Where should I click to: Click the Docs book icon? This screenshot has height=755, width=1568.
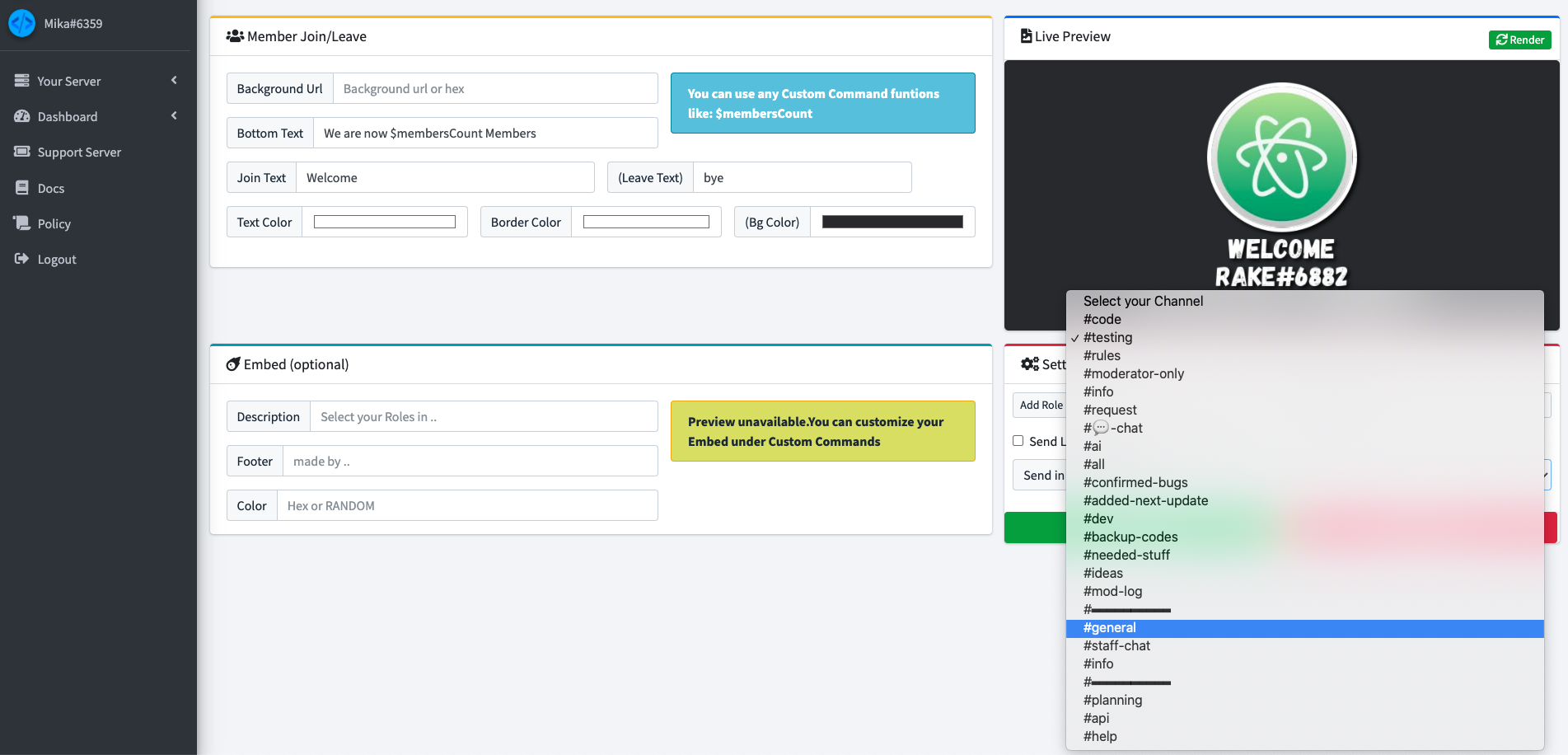pyautogui.click(x=22, y=188)
